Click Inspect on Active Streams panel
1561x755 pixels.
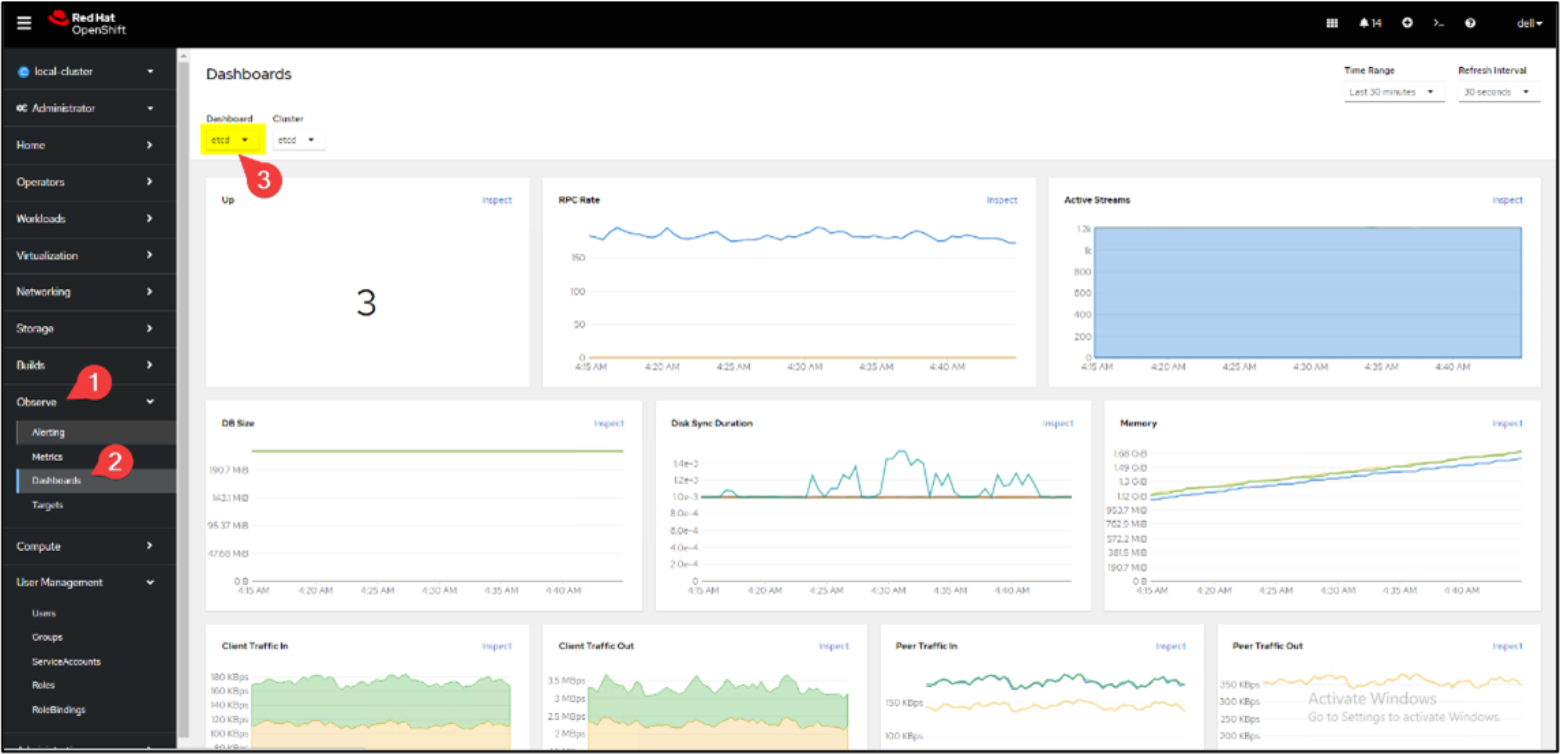click(x=1508, y=200)
